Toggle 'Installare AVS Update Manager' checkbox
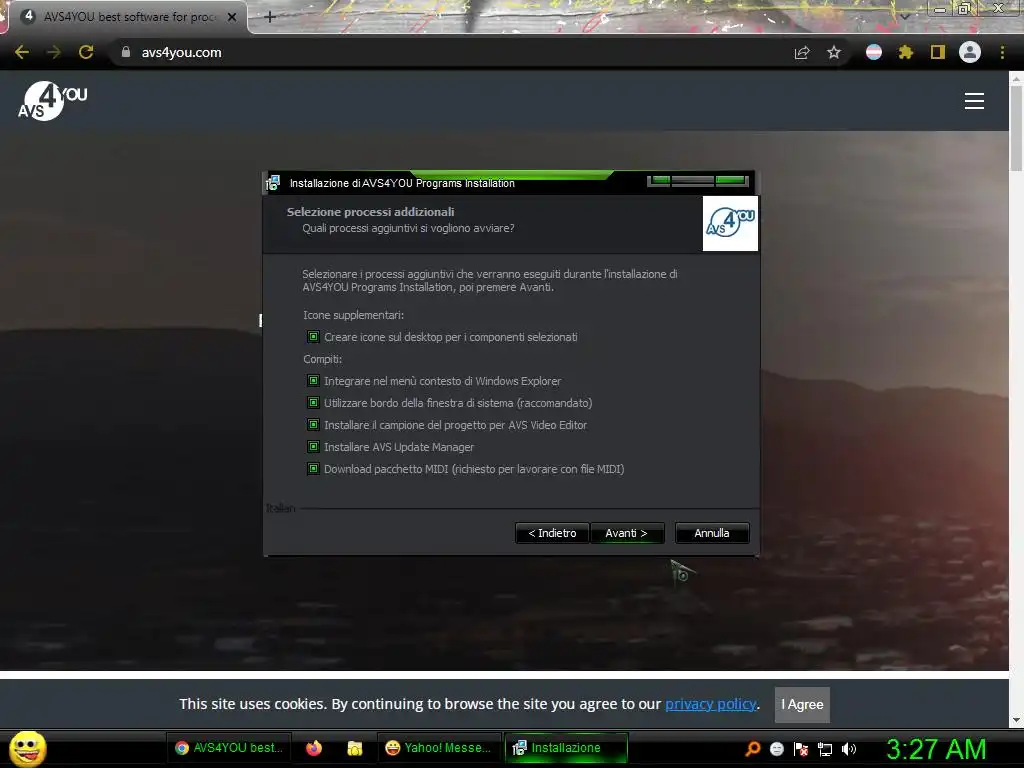 (313, 447)
